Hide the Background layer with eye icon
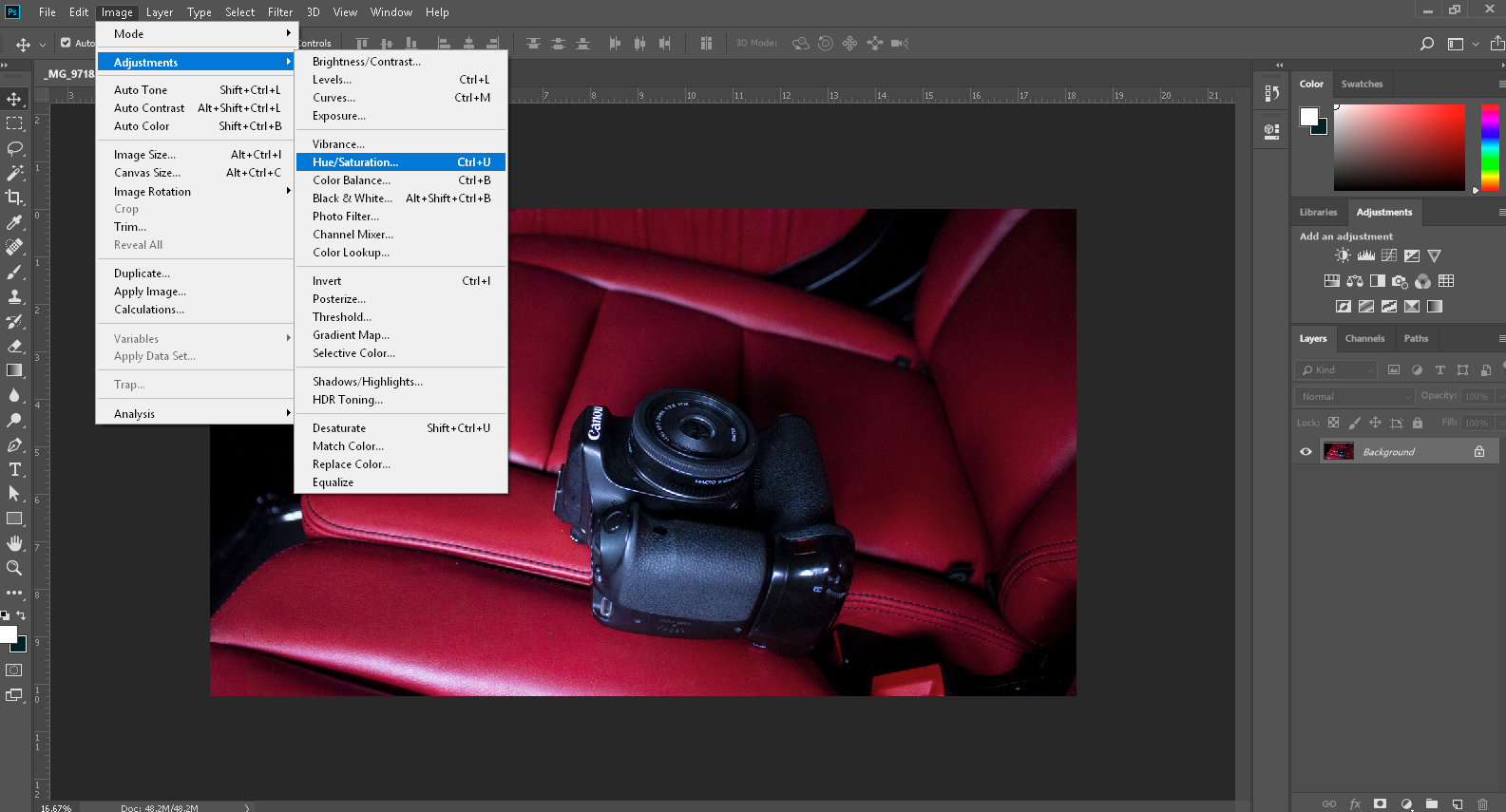Screen dimensions: 1506x812 1306,452
